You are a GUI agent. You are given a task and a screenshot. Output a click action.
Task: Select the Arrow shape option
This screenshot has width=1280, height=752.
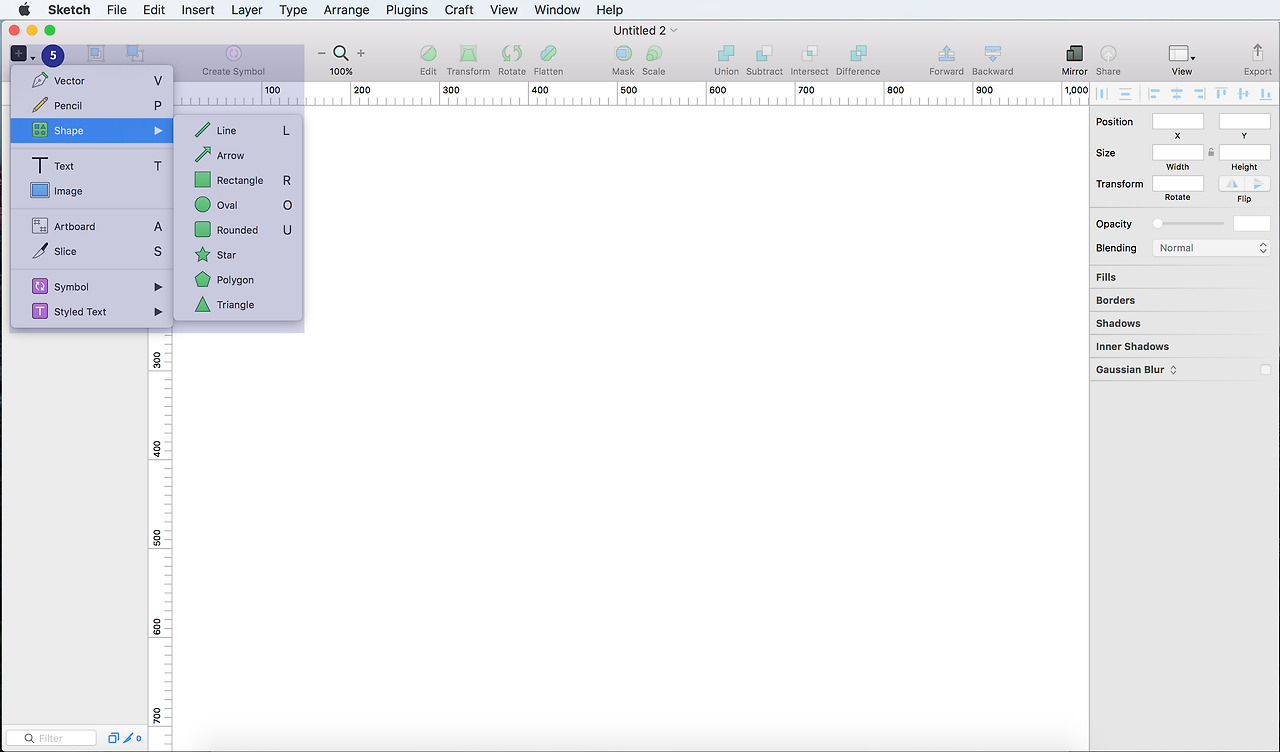pos(238,156)
